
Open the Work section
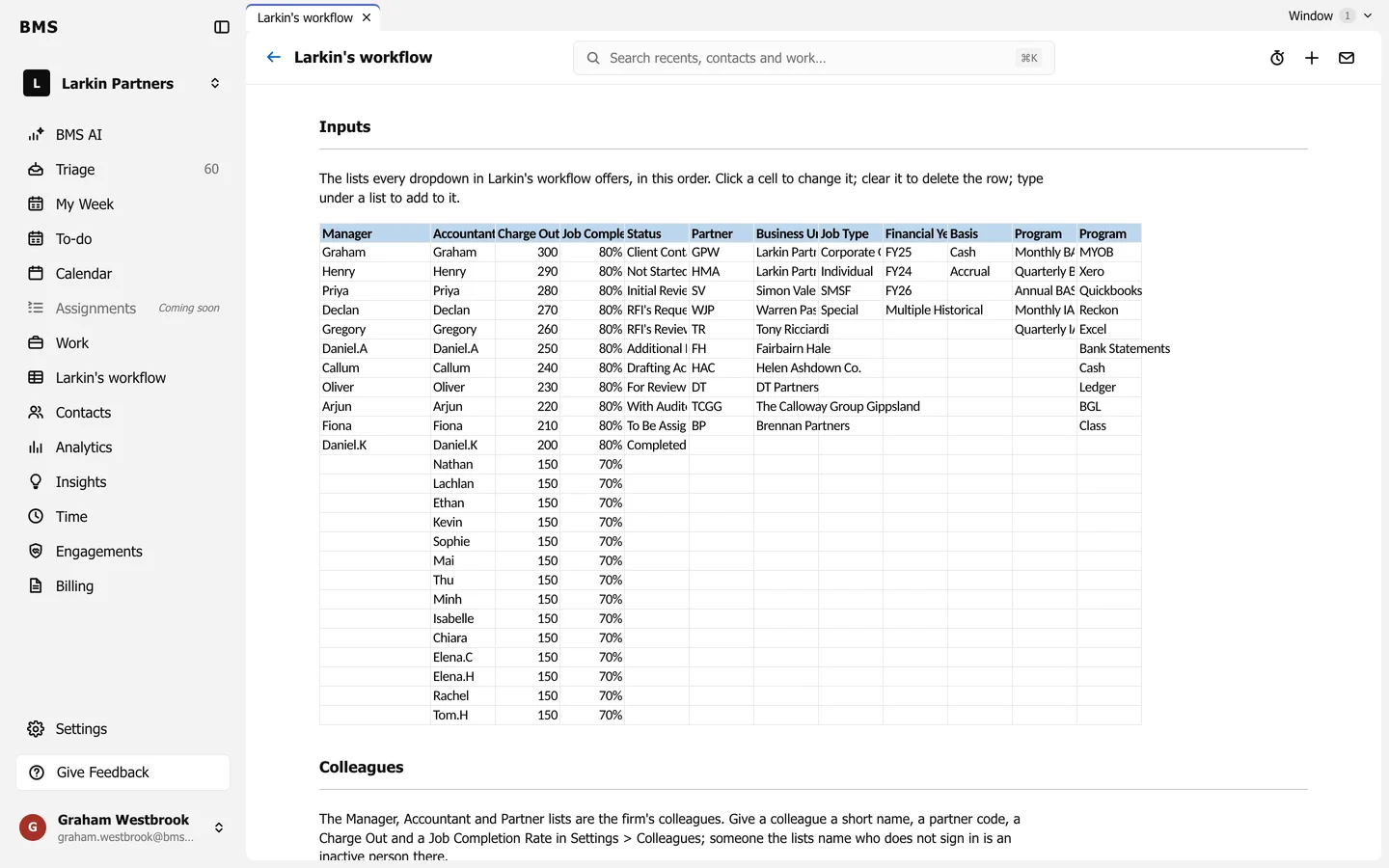click(123, 343)
